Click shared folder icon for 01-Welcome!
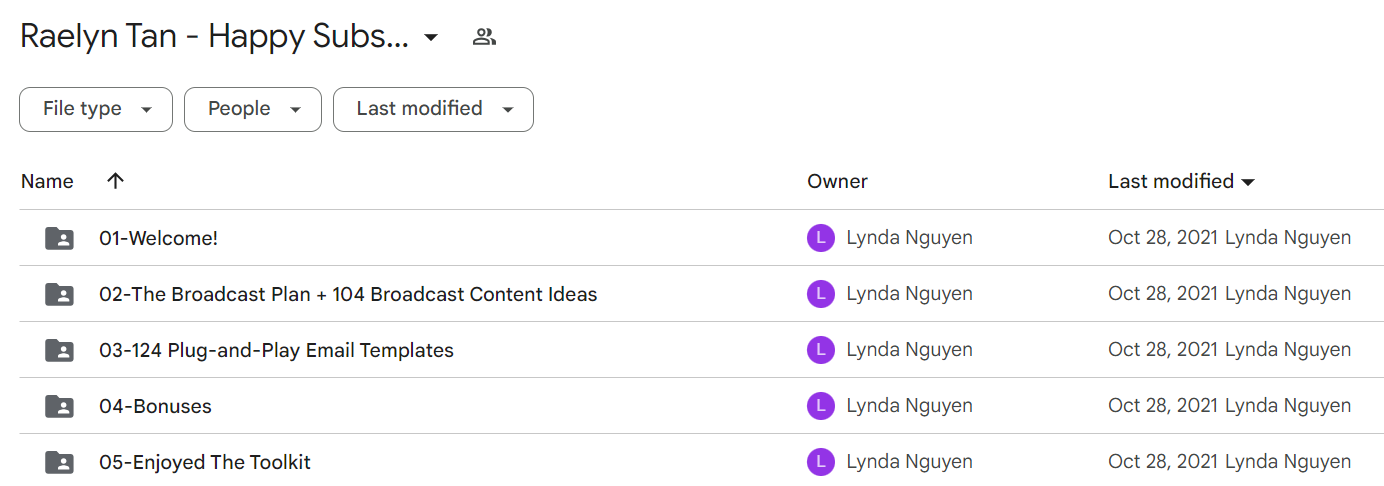This screenshot has width=1384, height=486. pos(60,238)
